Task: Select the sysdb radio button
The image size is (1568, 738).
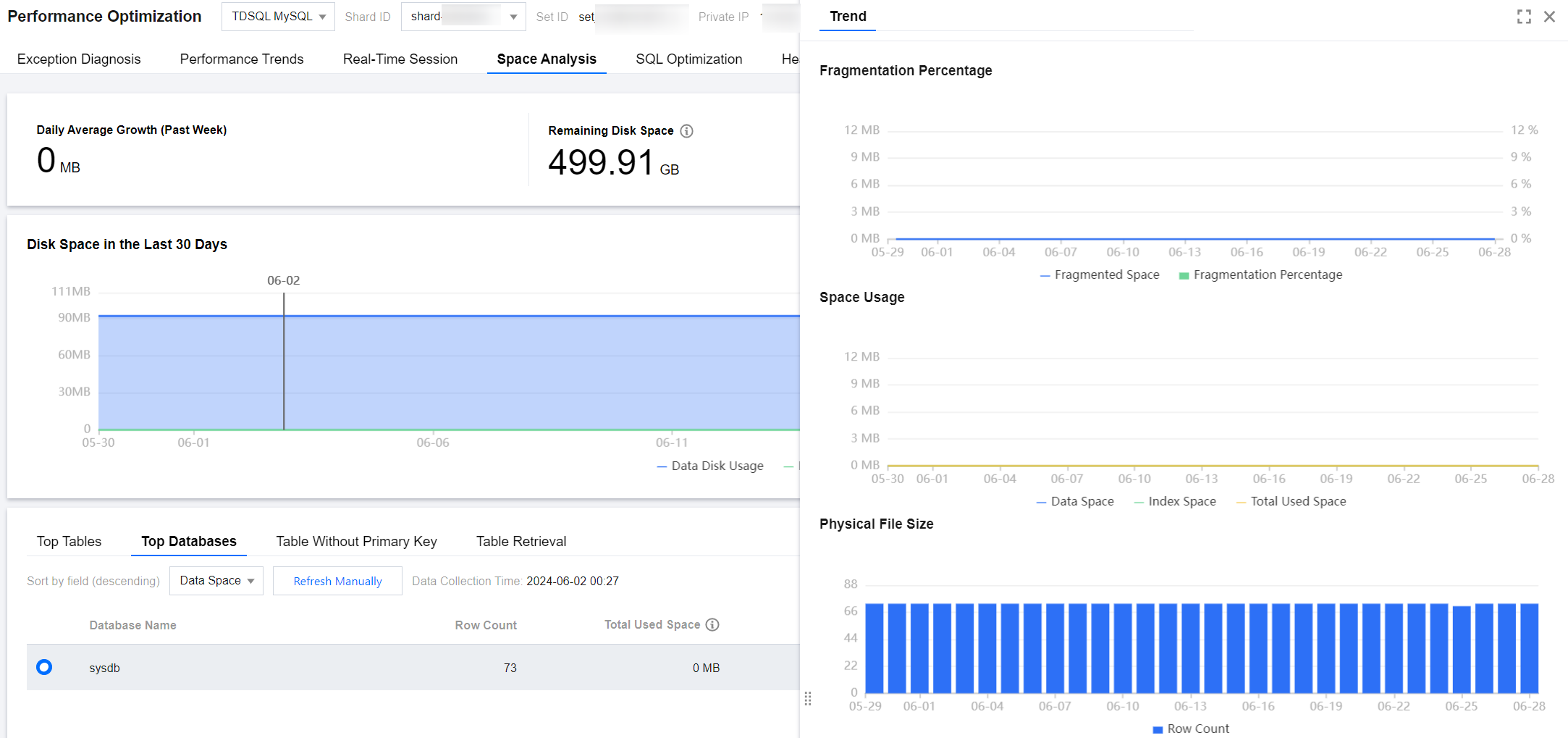Action: coord(44,667)
